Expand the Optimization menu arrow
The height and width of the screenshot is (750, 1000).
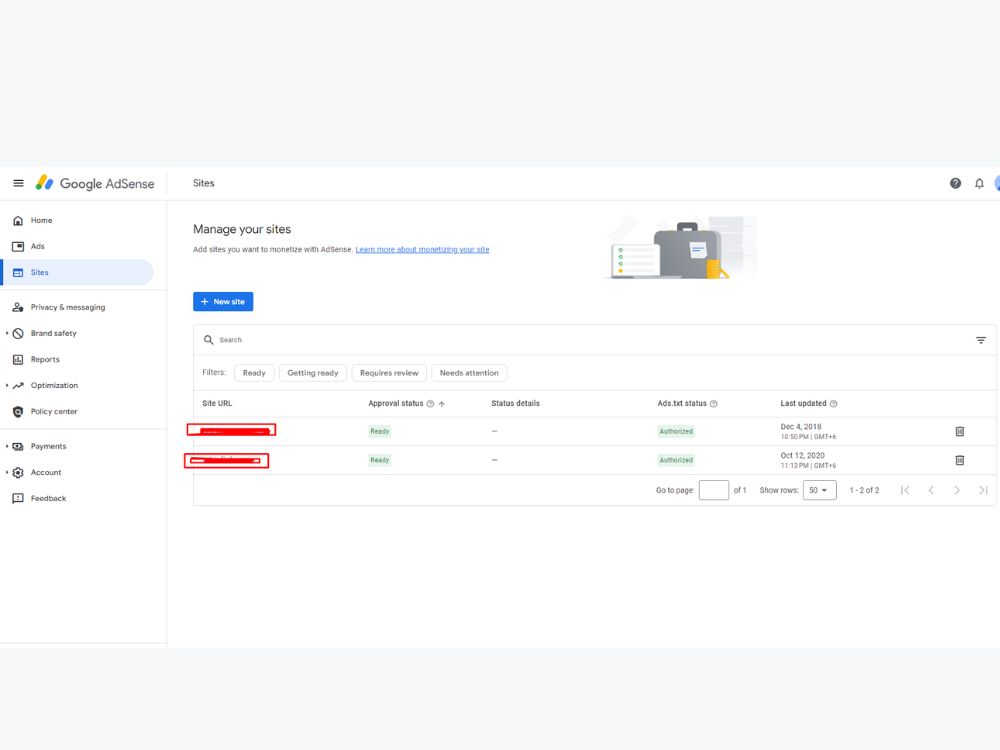point(7,386)
